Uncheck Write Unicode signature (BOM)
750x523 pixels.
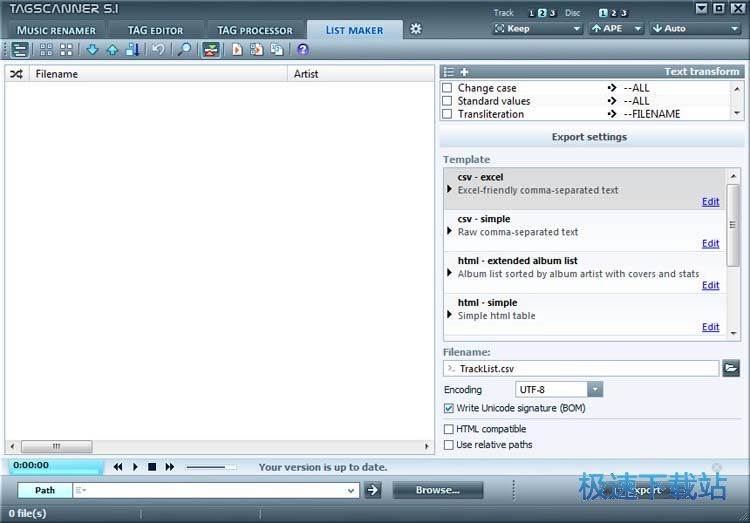pyautogui.click(x=449, y=408)
